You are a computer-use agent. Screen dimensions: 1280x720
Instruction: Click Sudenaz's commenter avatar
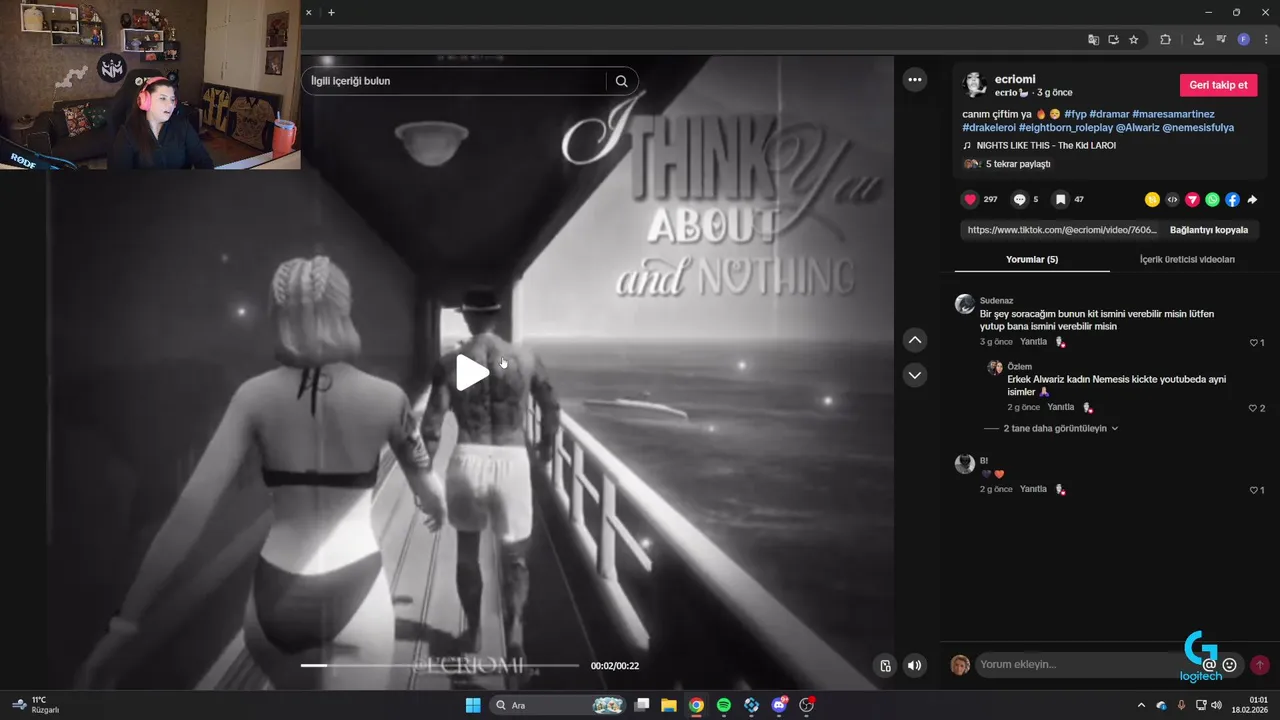click(965, 304)
